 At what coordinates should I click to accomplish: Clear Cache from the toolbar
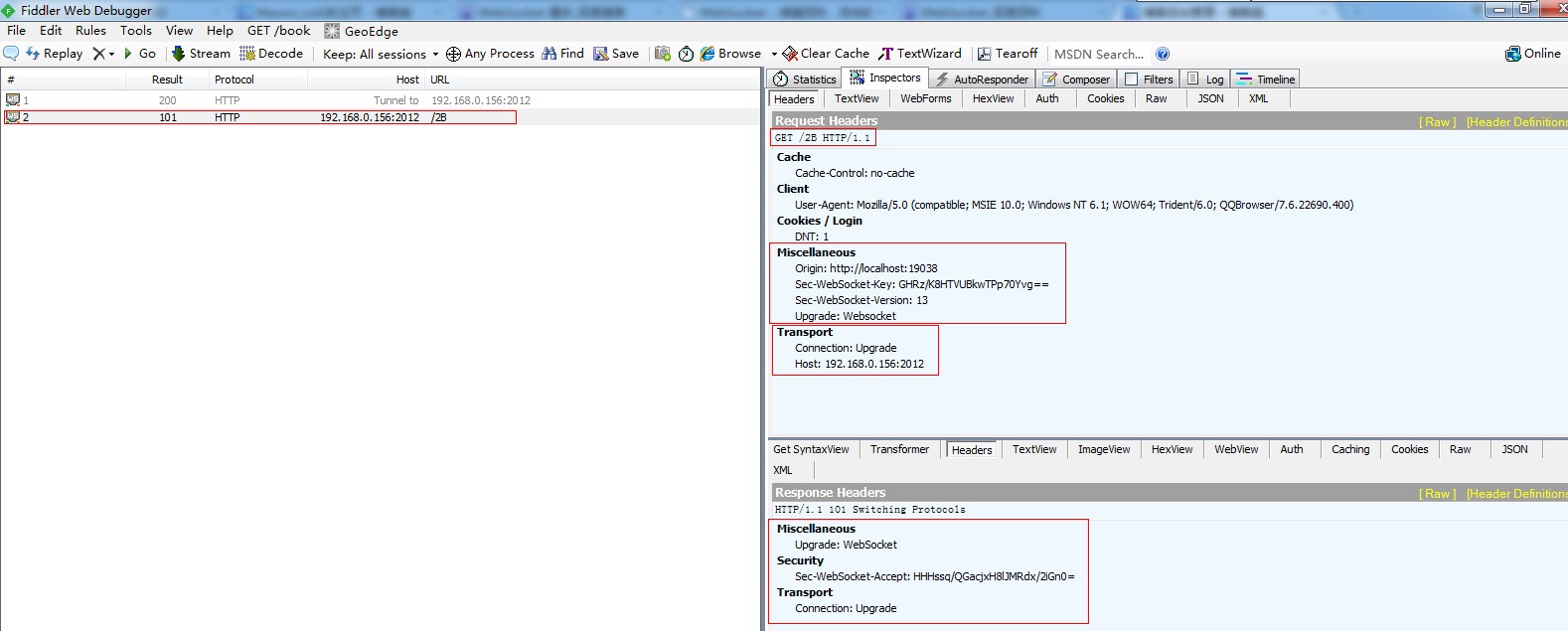(826, 54)
